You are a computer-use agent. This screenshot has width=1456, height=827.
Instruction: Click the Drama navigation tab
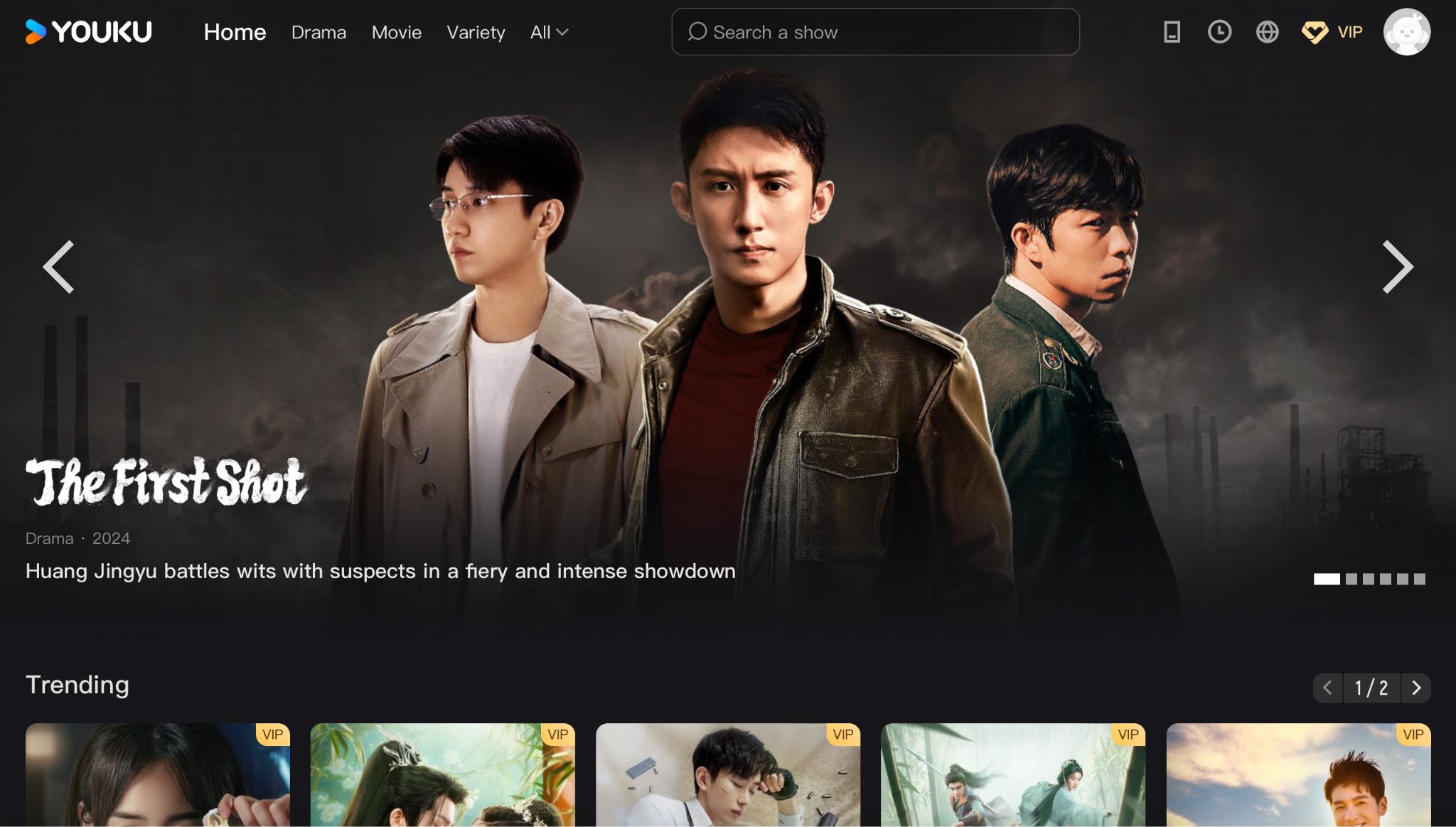click(x=318, y=31)
